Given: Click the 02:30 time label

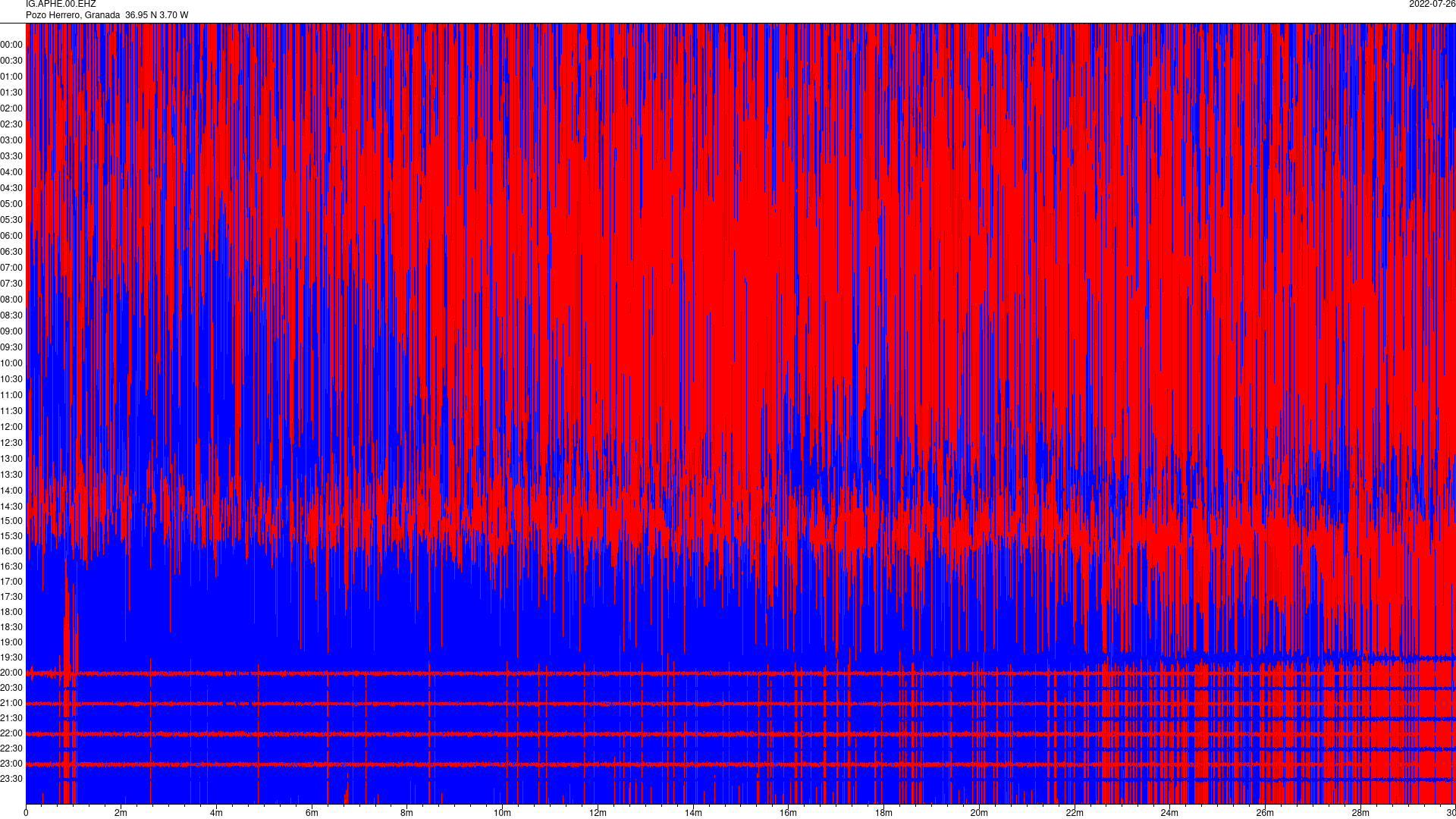Looking at the screenshot, I should pyautogui.click(x=11, y=124).
